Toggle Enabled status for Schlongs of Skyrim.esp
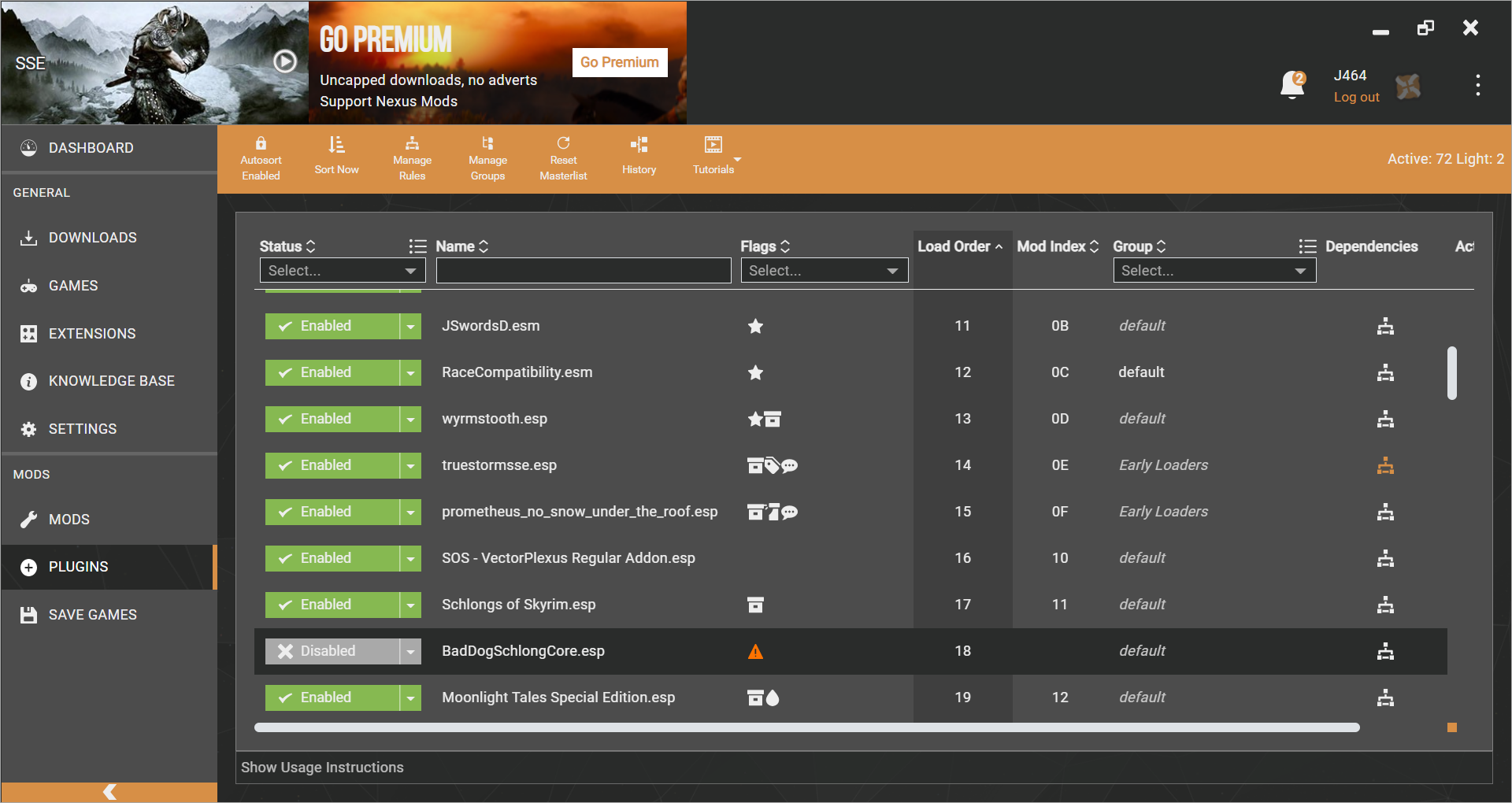Image resolution: width=1512 pixels, height=803 pixels. point(332,605)
